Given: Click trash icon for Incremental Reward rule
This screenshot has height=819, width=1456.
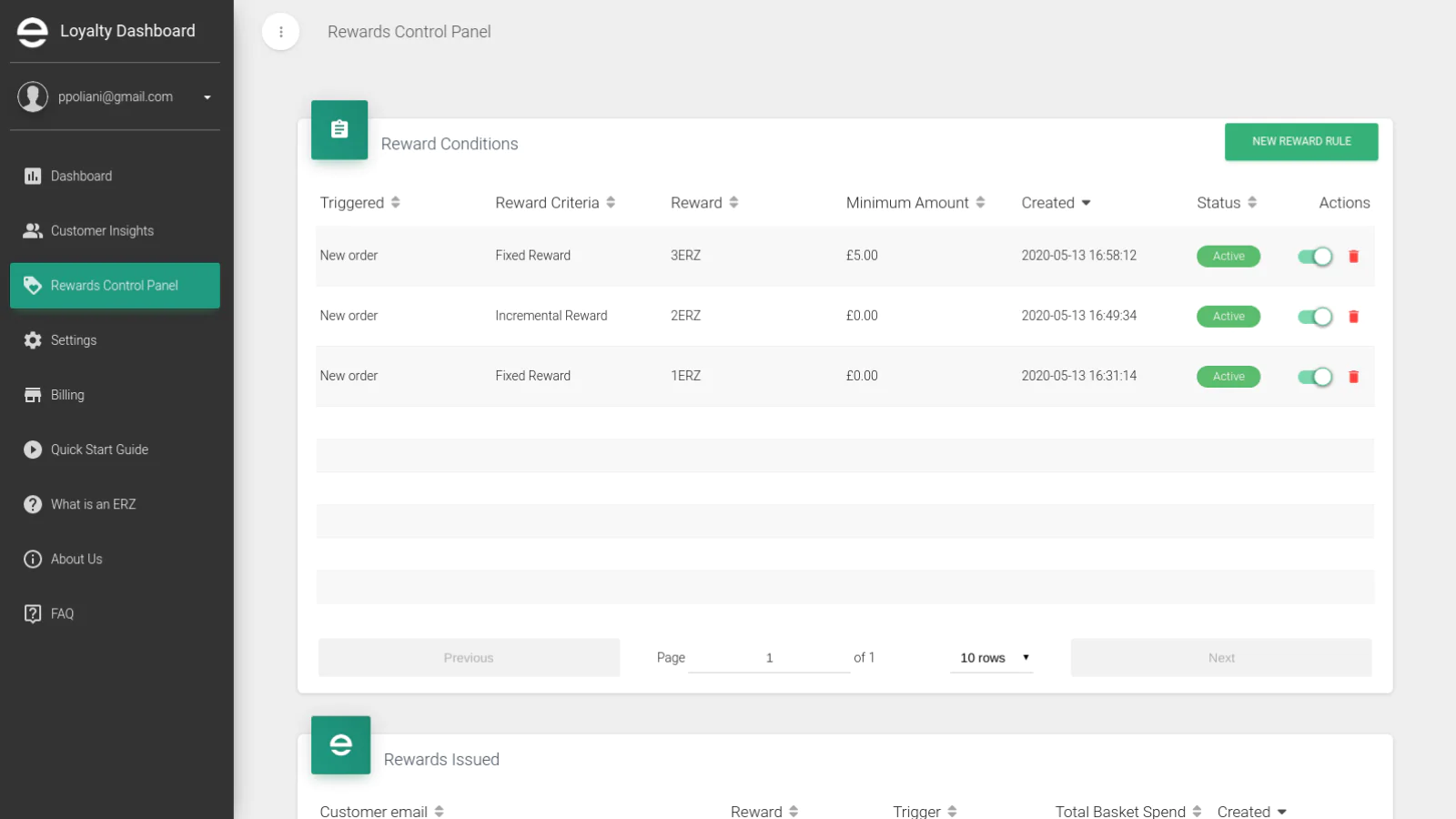Looking at the screenshot, I should (1353, 317).
